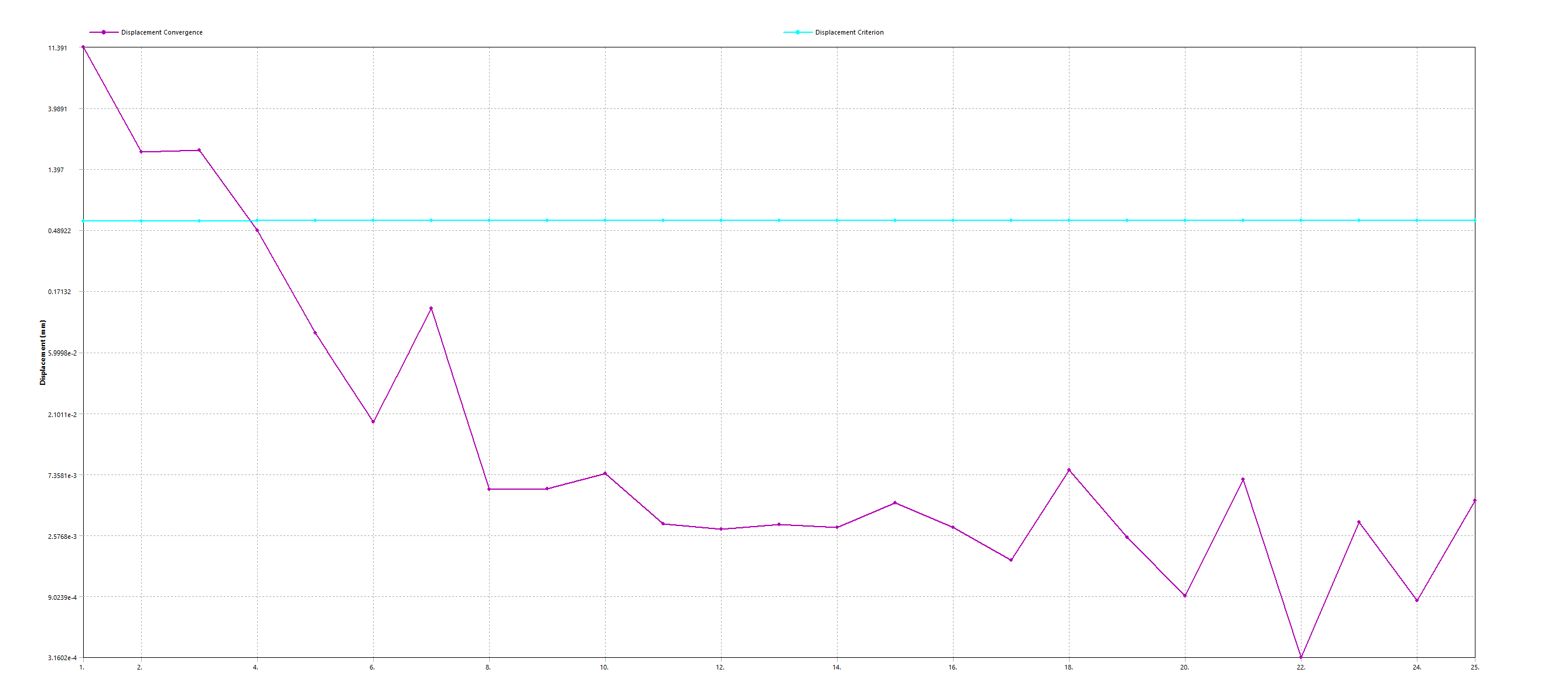
Task: Click the cyan Displacement Criterion legend marker
Action: click(x=797, y=32)
